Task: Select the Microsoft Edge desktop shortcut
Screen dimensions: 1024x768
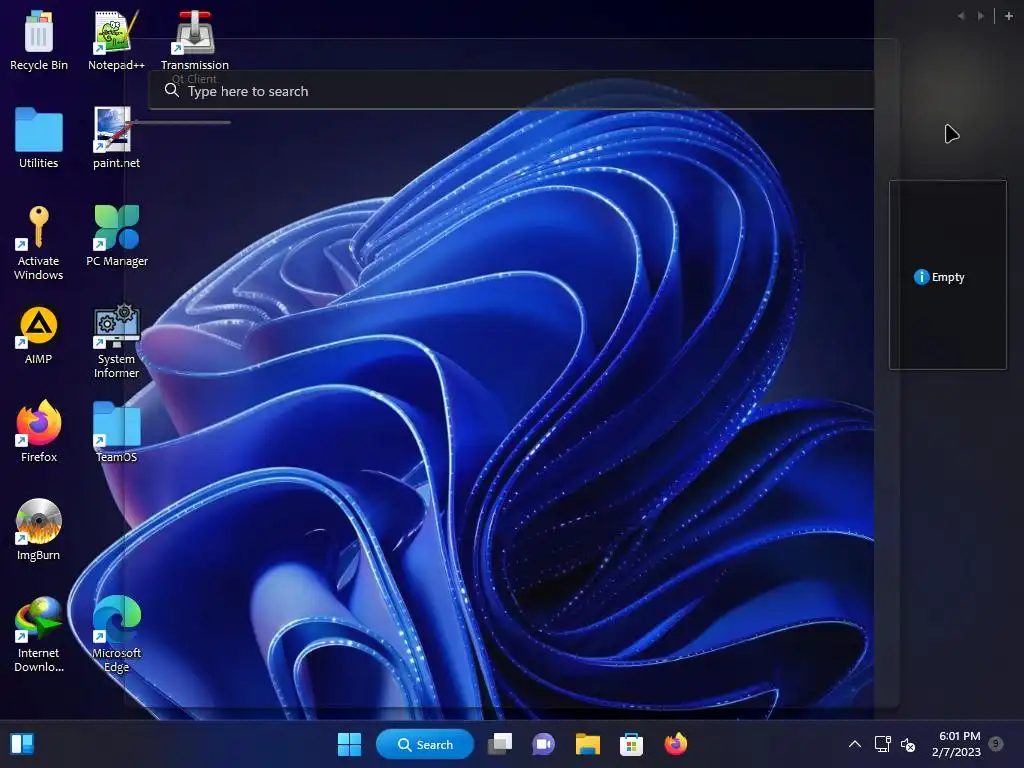Action: 116,634
